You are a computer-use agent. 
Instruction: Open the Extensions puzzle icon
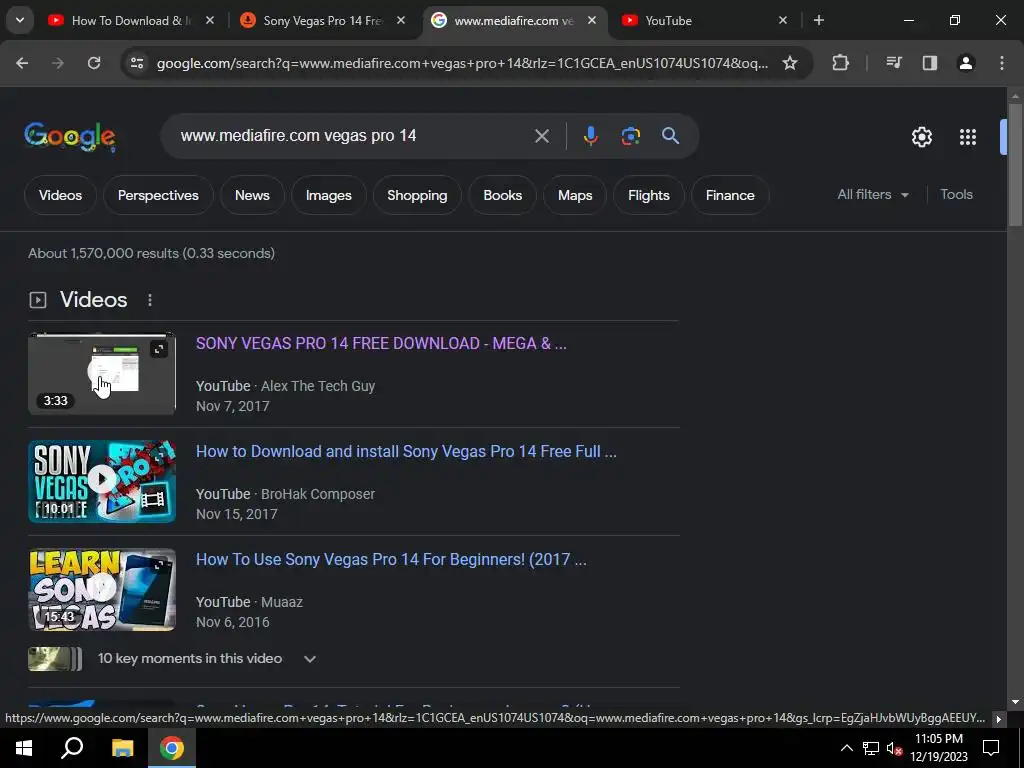[840, 63]
